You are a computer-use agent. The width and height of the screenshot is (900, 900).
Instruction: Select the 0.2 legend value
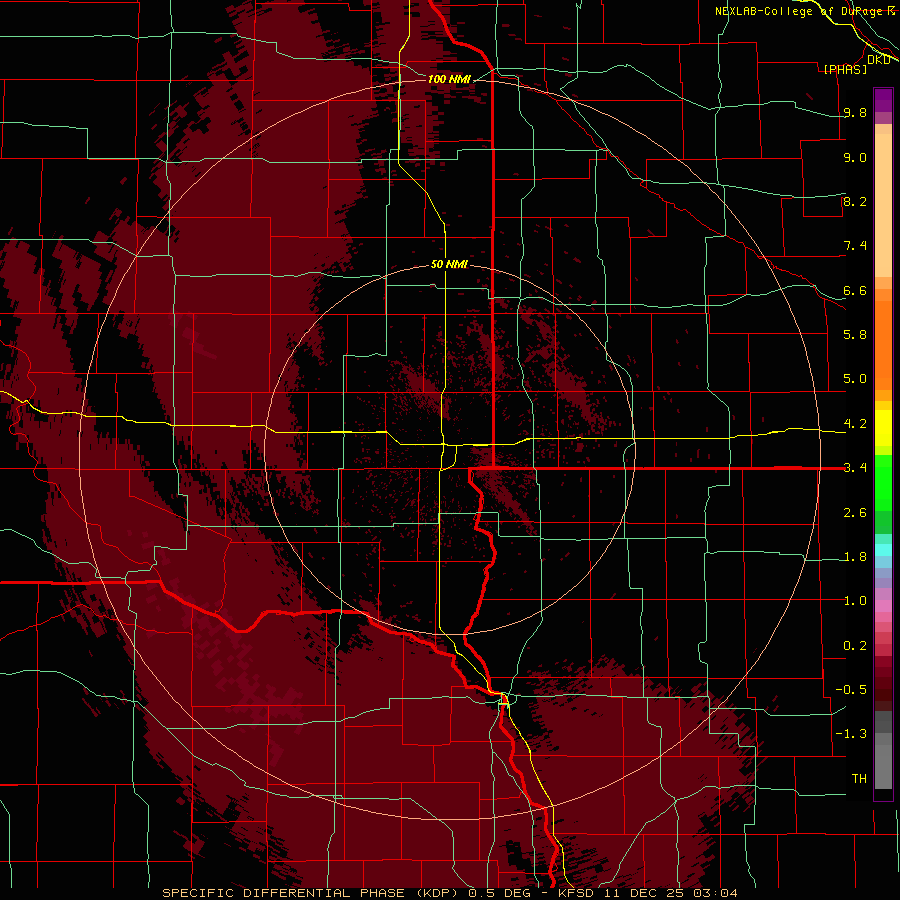pyautogui.click(x=855, y=646)
